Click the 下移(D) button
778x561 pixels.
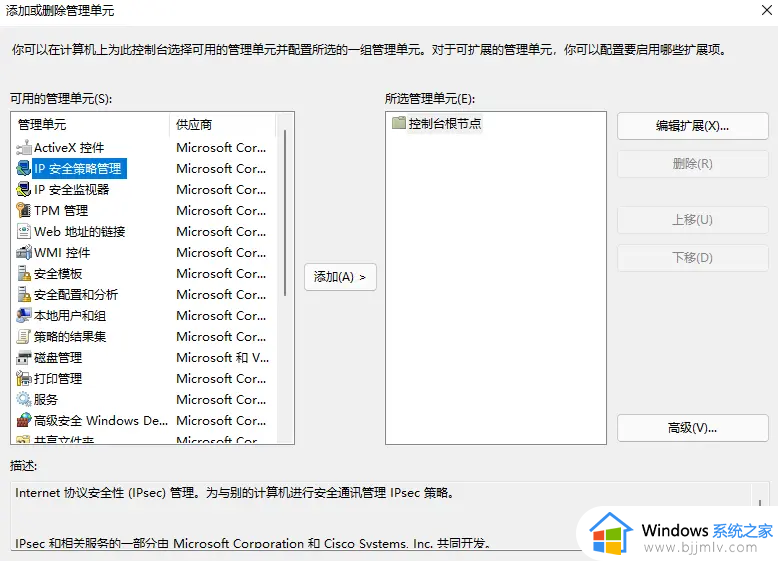tap(693, 257)
